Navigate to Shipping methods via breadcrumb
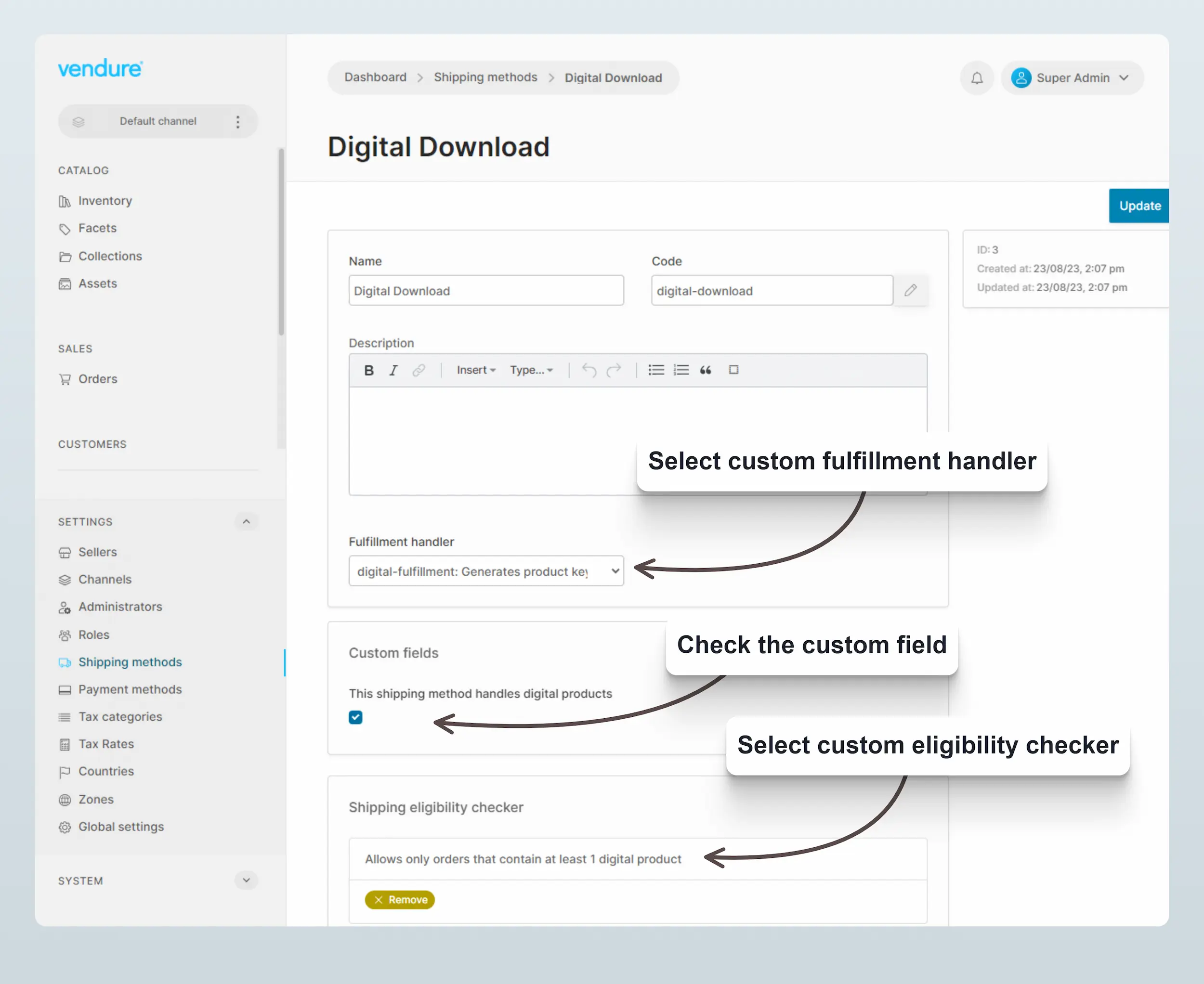Viewport: 1204px width, 984px height. tap(485, 78)
